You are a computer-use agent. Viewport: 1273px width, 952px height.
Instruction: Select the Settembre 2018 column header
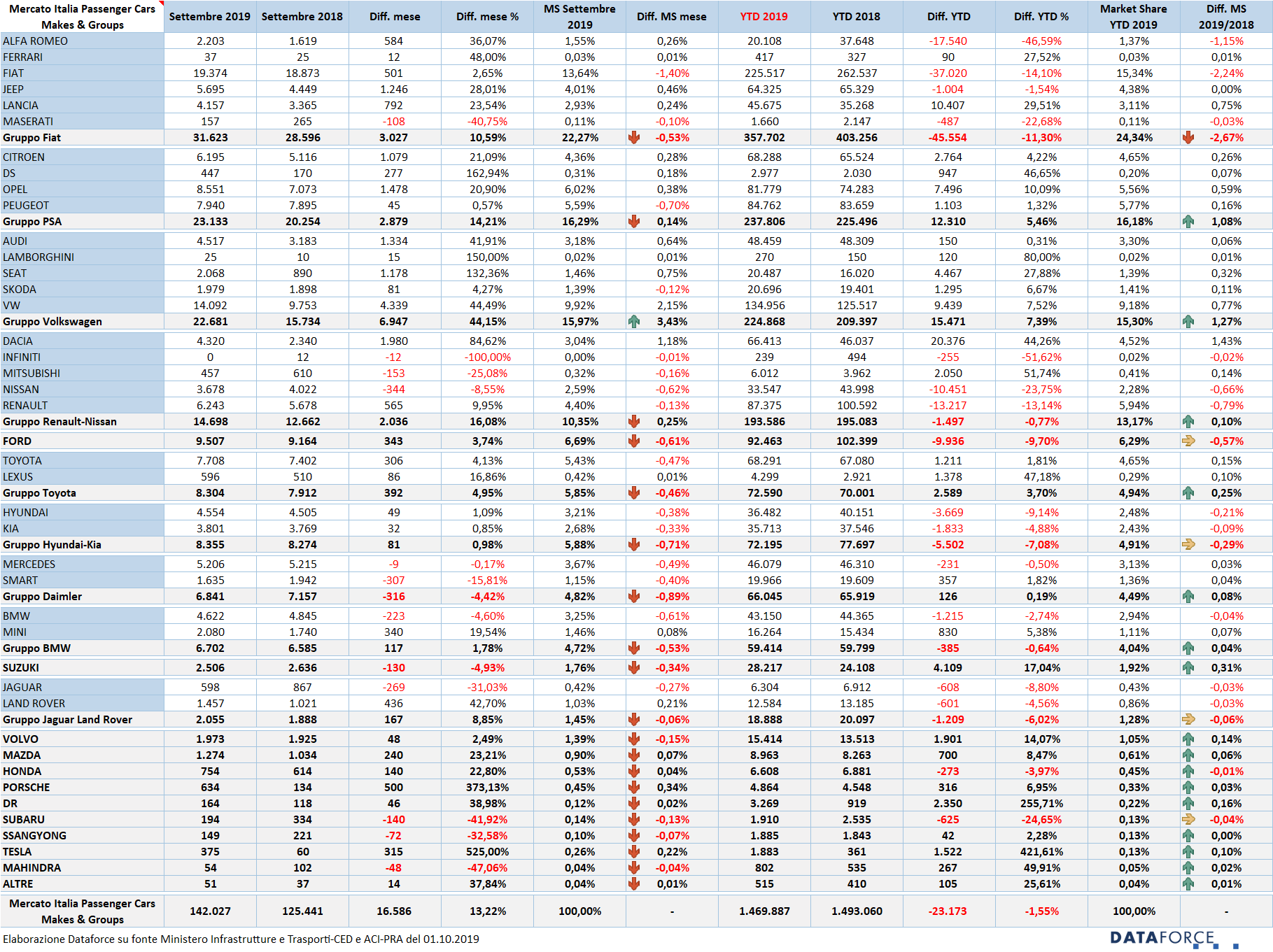[x=302, y=17]
